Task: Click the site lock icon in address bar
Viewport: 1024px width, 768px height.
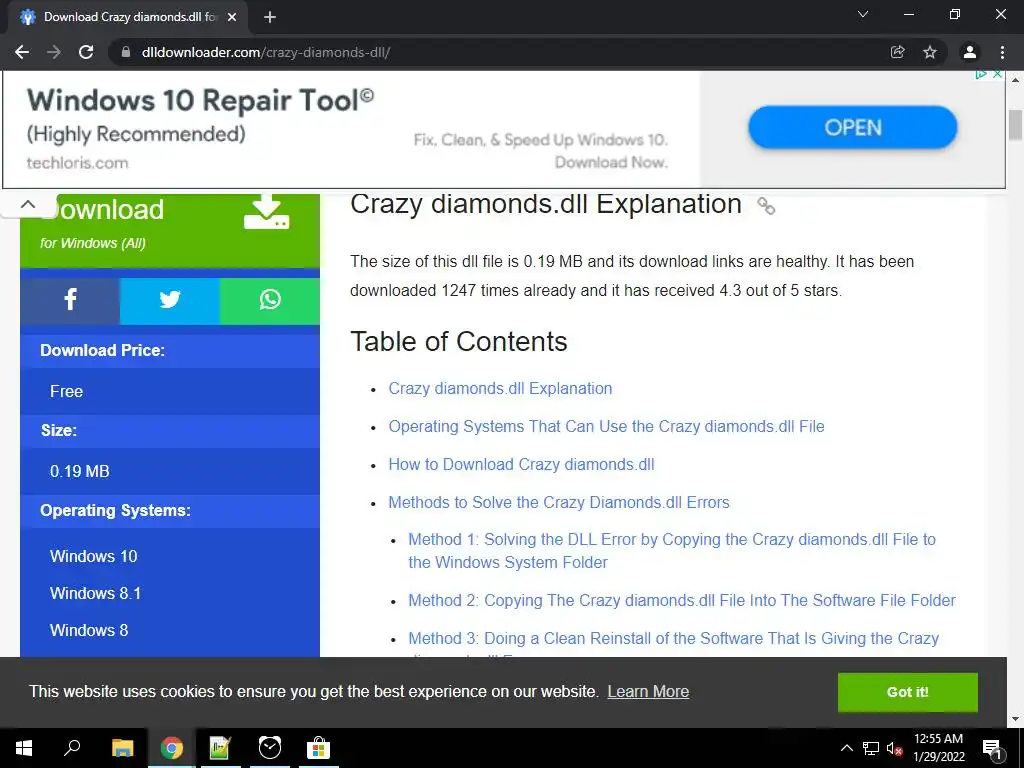Action: coord(126,52)
